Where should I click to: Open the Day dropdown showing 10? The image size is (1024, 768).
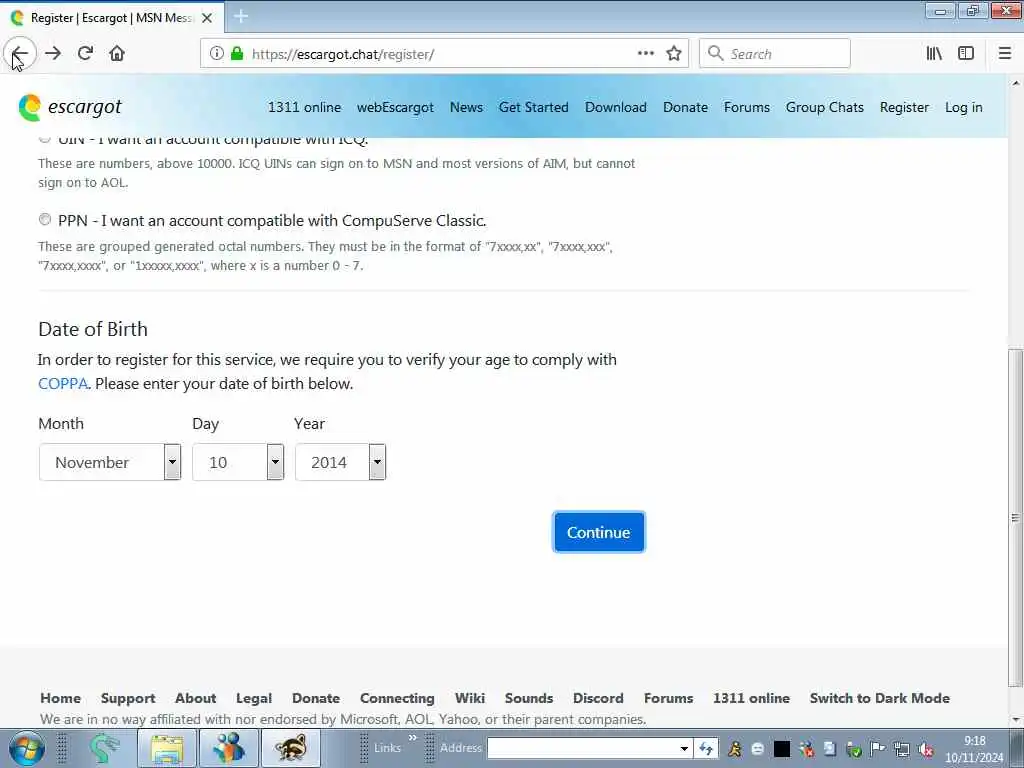click(238, 462)
